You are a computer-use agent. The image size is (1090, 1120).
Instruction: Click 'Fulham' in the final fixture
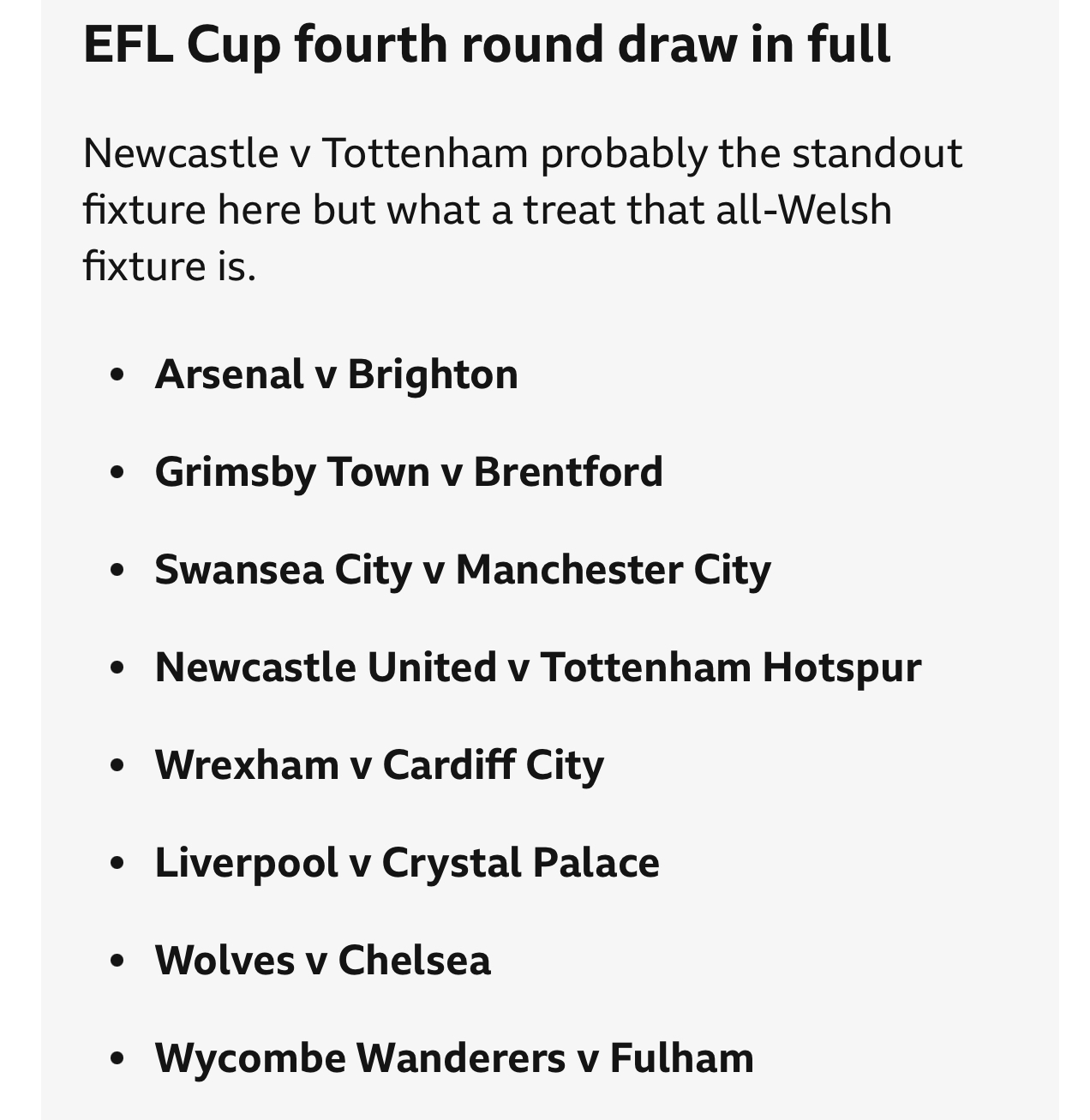pyautogui.click(x=682, y=1057)
